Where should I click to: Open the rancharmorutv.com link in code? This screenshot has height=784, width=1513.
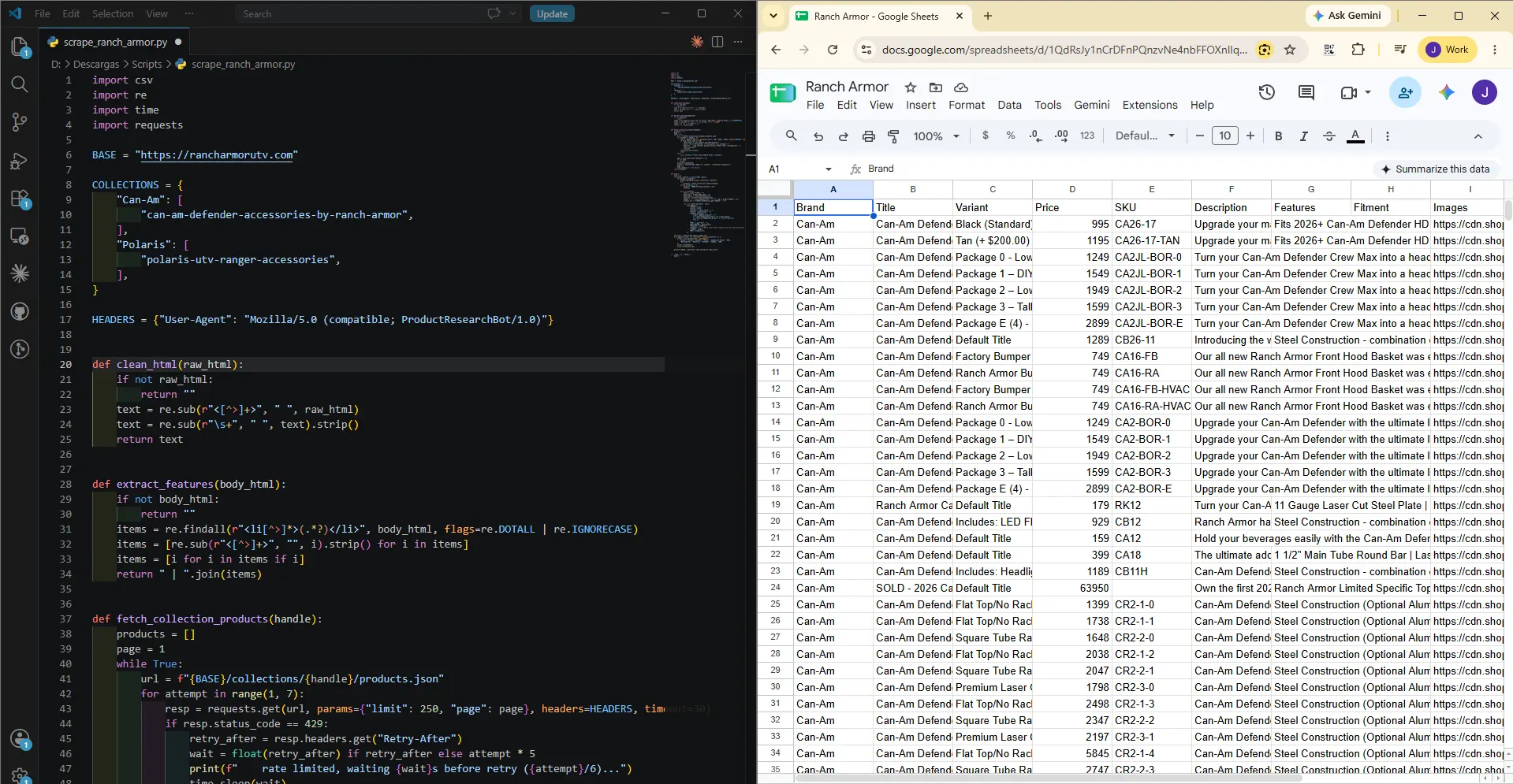(x=217, y=155)
